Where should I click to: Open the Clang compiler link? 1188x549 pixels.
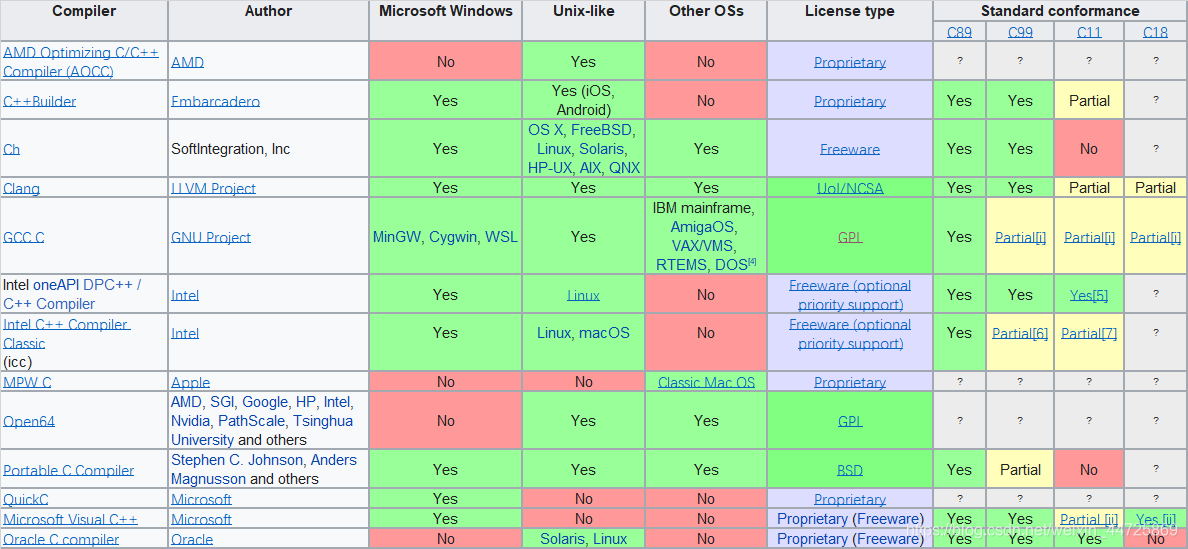(x=21, y=188)
